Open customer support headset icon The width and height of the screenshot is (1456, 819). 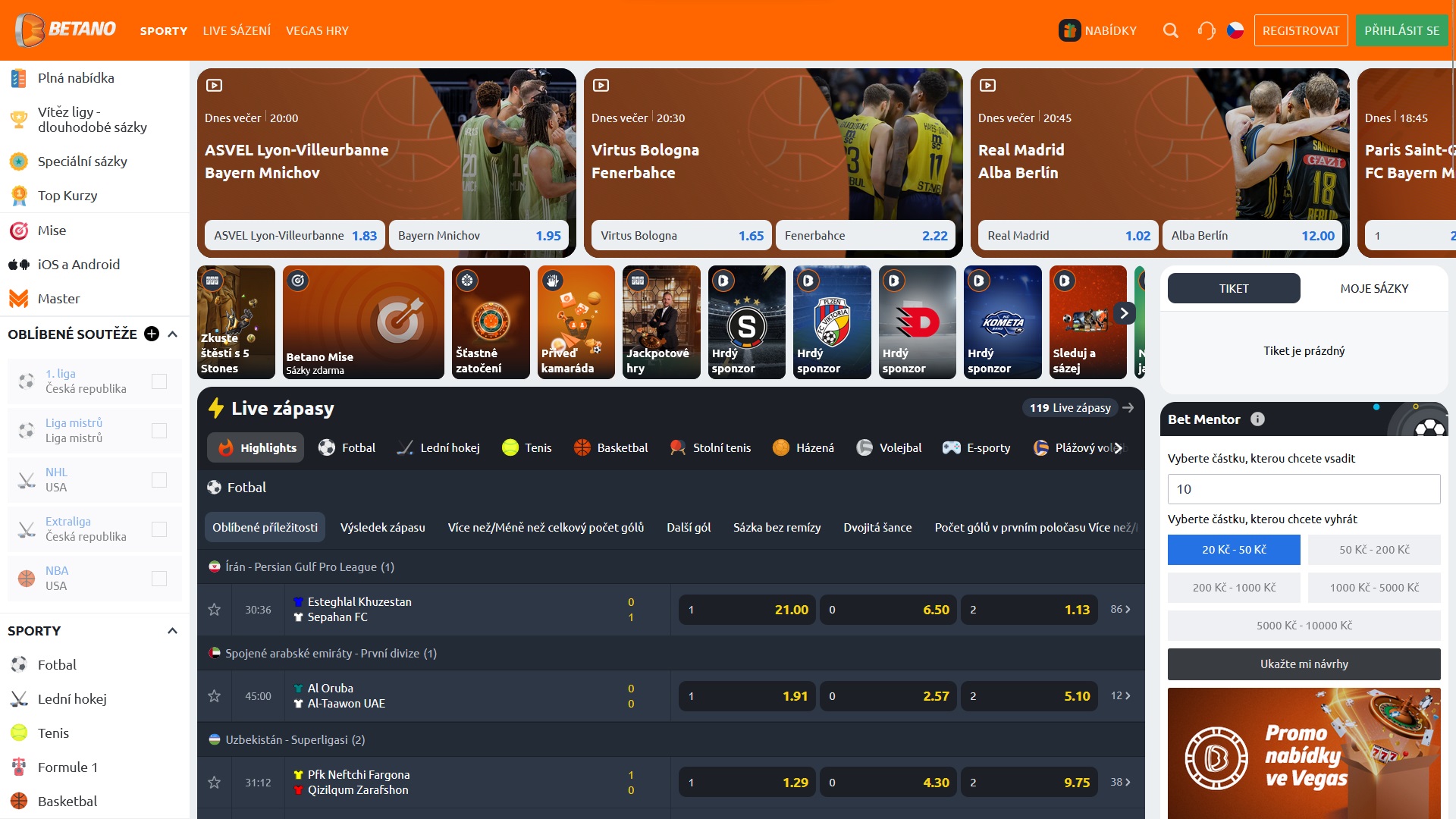pyautogui.click(x=1206, y=30)
